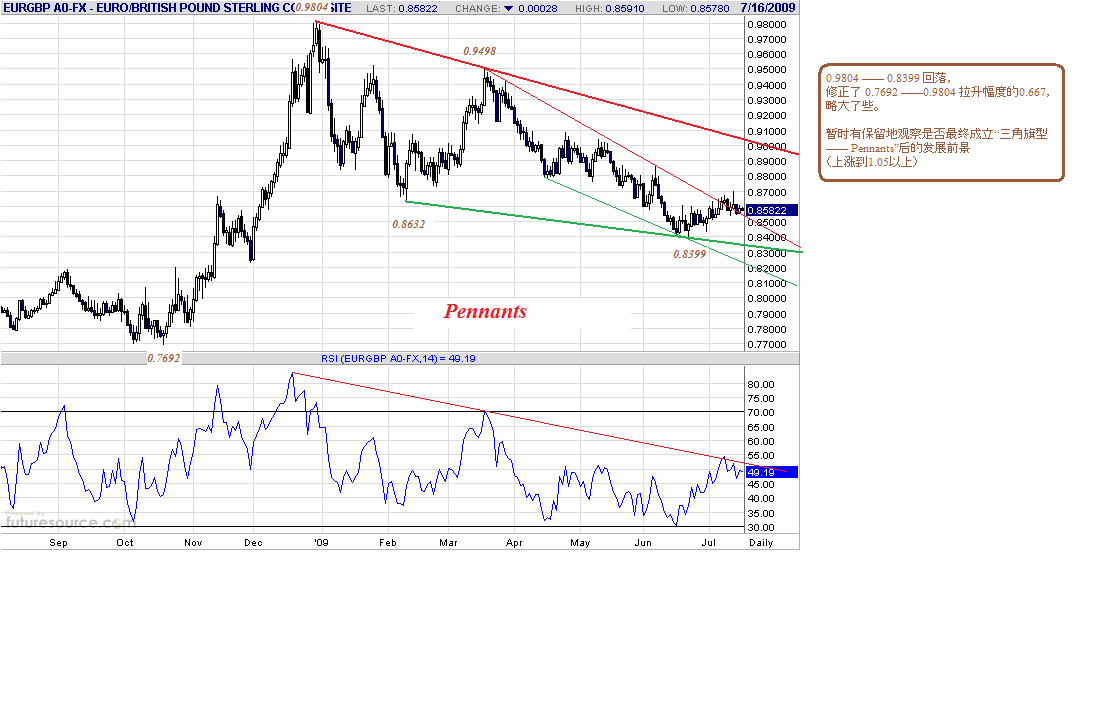Click the 70.00 RSI axis label
This screenshot has width=1100, height=705.
point(761,413)
